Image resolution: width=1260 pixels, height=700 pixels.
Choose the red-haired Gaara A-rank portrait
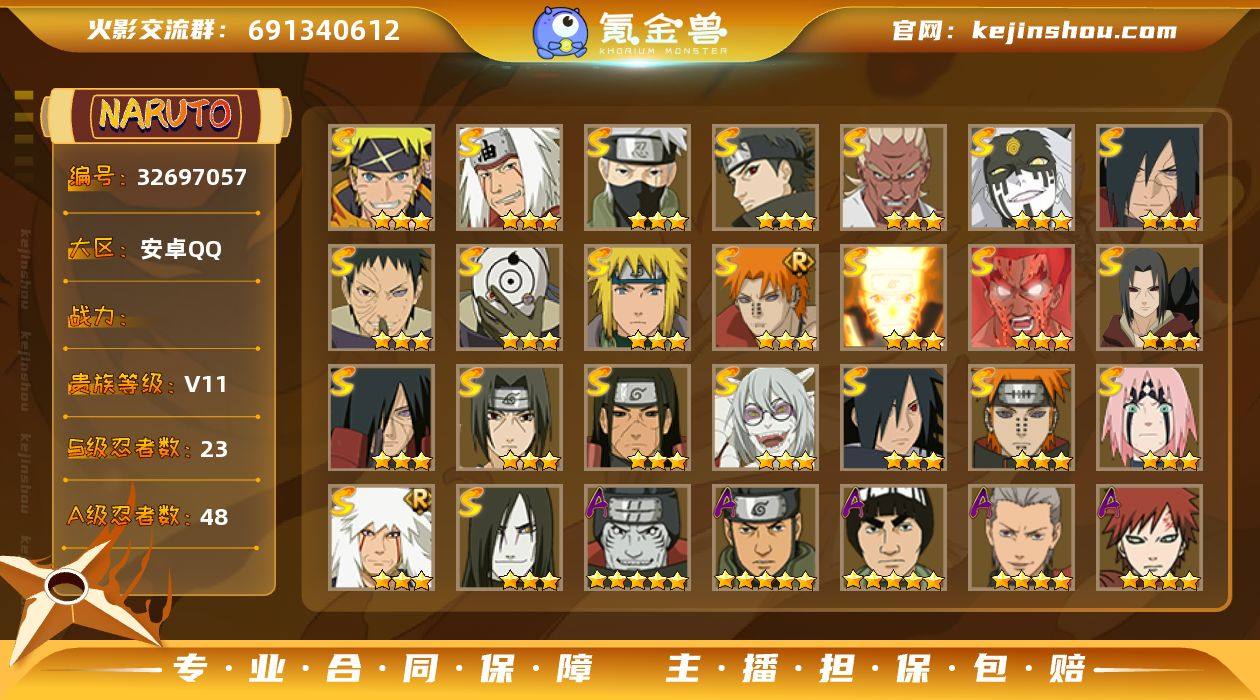tap(1149, 537)
